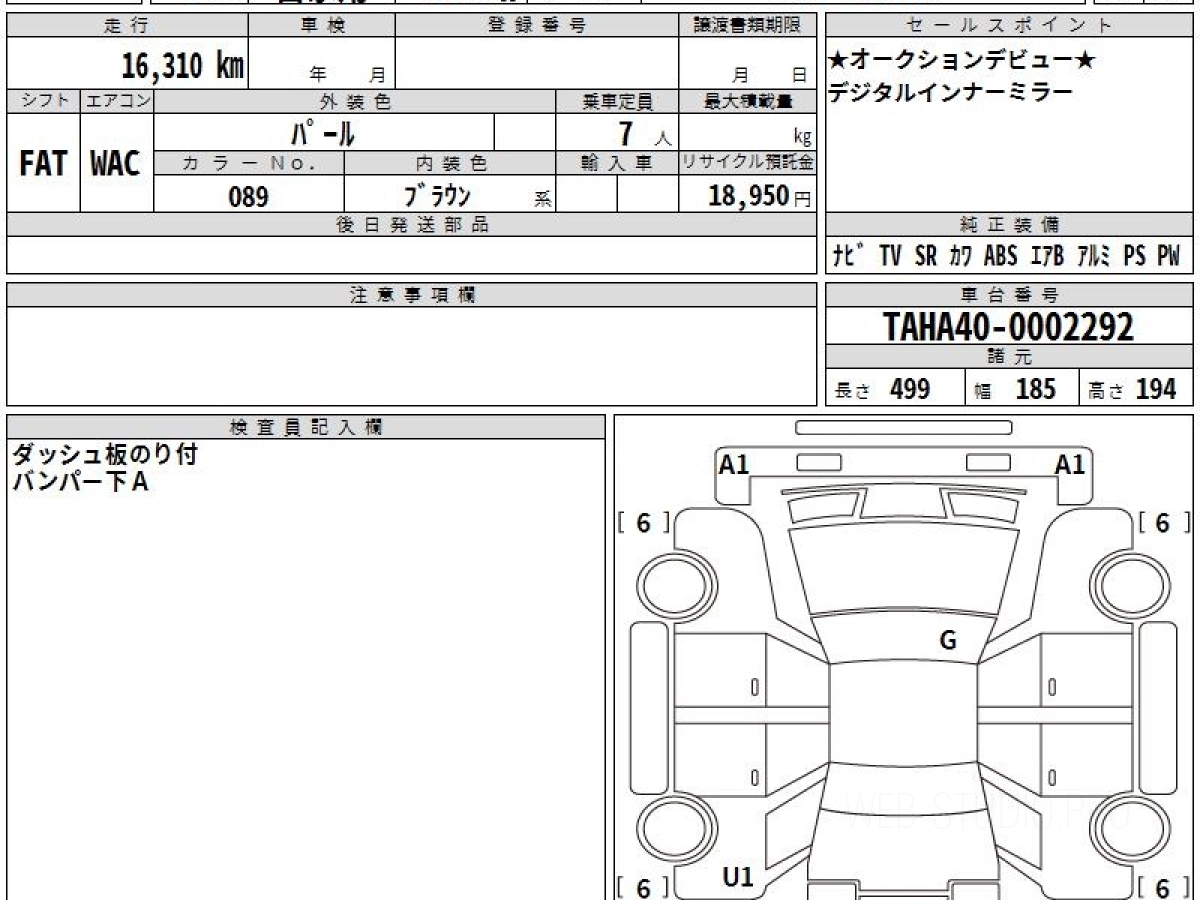The height and width of the screenshot is (900, 1200).
Task: Click the G mark on the windshield diagram
Action: tap(948, 641)
